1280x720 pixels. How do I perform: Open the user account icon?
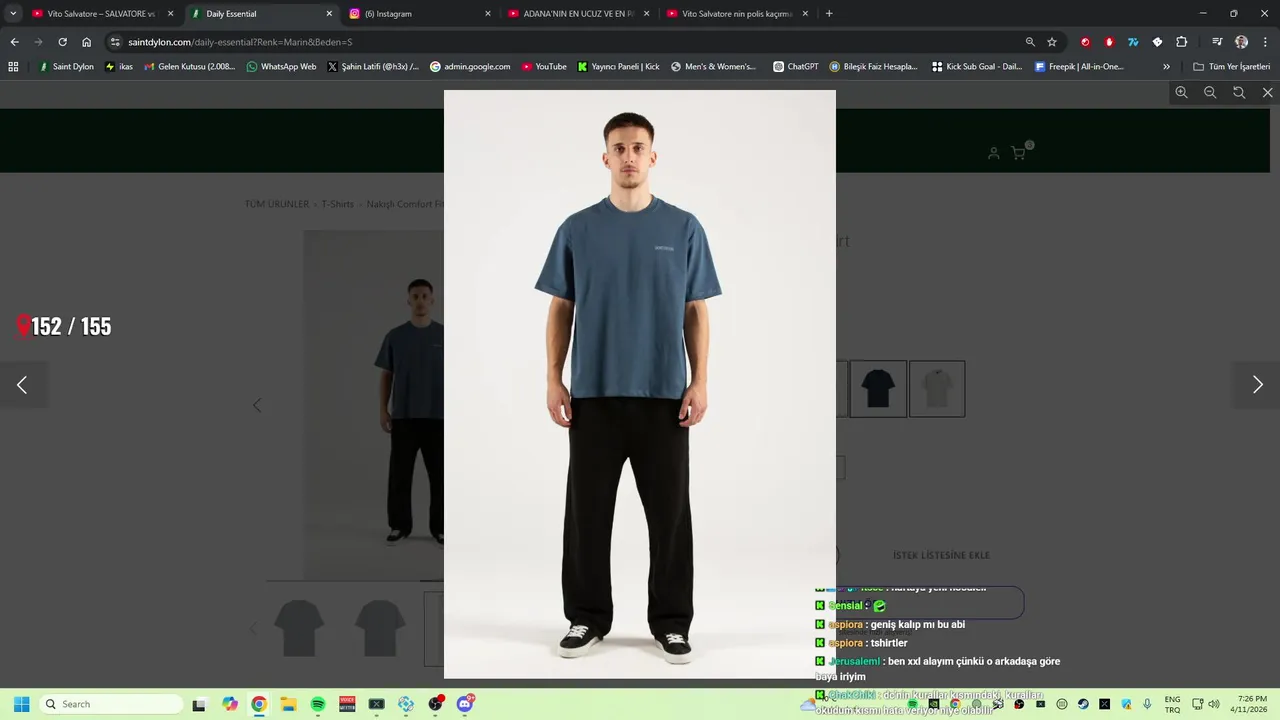click(993, 153)
